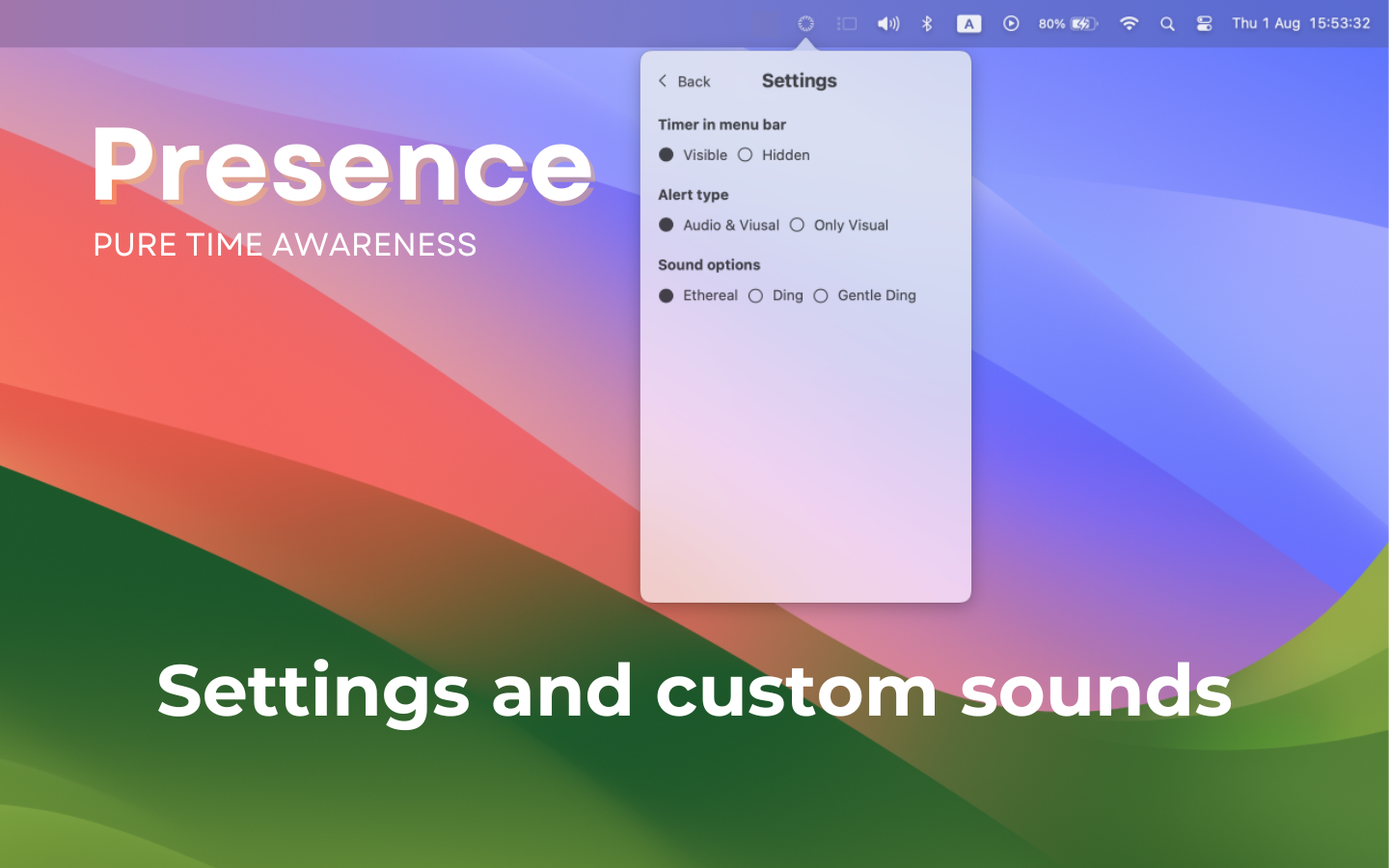
Task: Click the Stage Manager menu bar icon
Action: [x=847, y=23]
